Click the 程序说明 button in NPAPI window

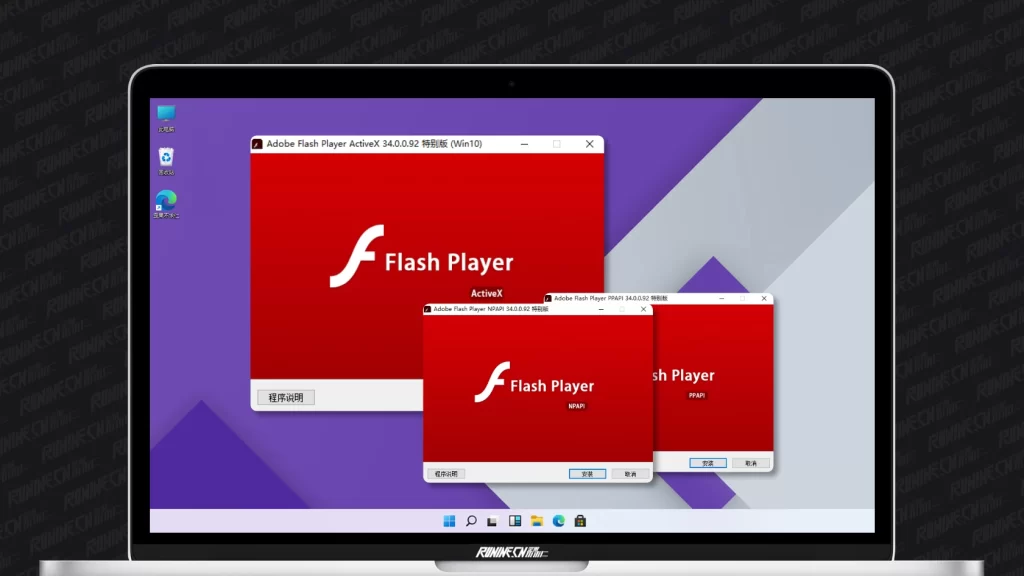(x=446, y=474)
